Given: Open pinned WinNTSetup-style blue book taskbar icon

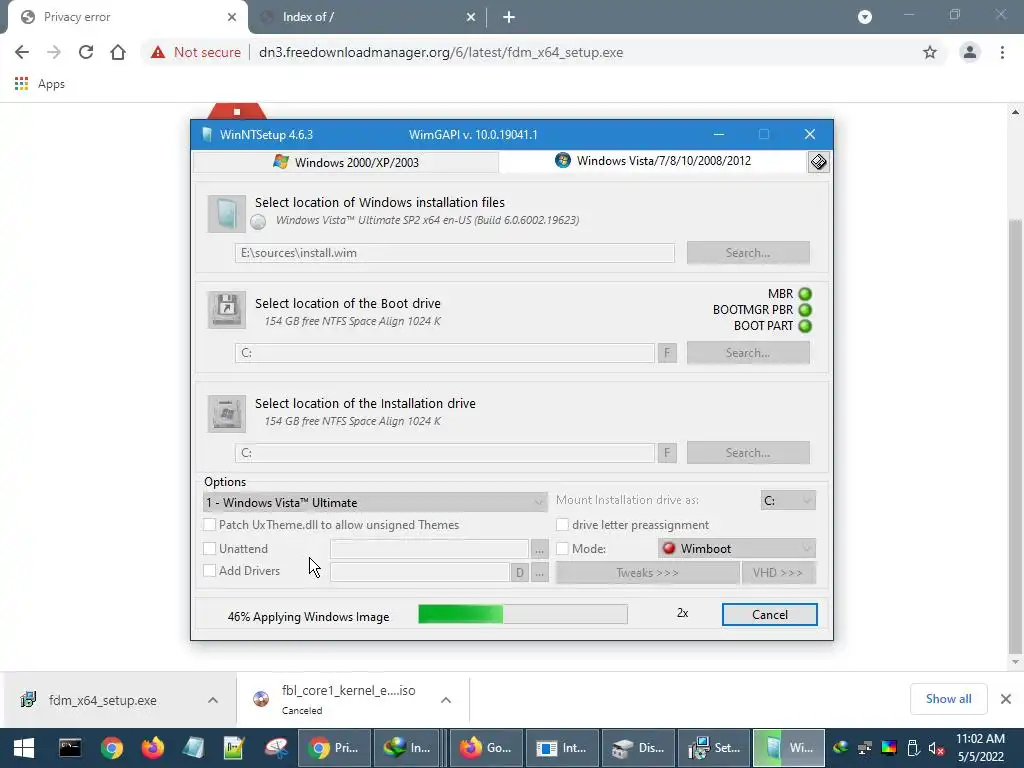Looking at the screenshot, I should click(193, 748).
